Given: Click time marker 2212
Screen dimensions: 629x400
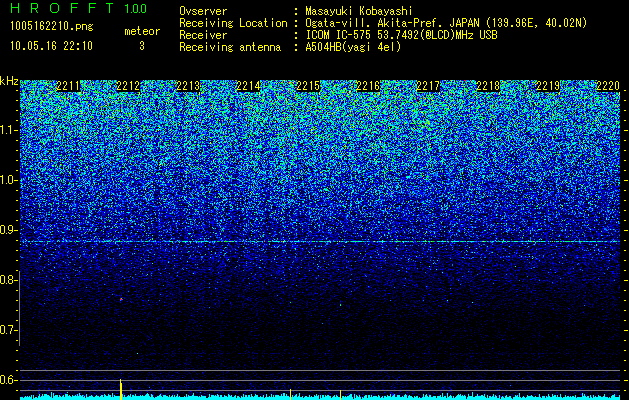Looking at the screenshot, I should pyautogui.click(x=128, y=86).
